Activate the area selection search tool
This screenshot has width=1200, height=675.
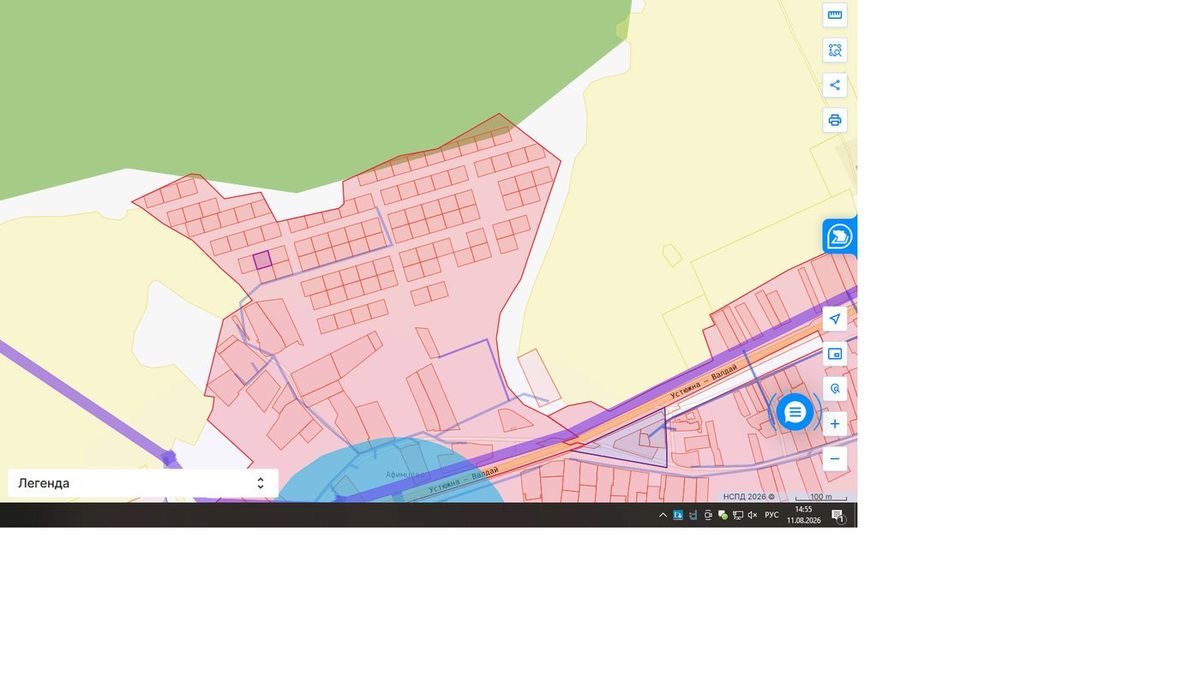[x=835, y=50]
